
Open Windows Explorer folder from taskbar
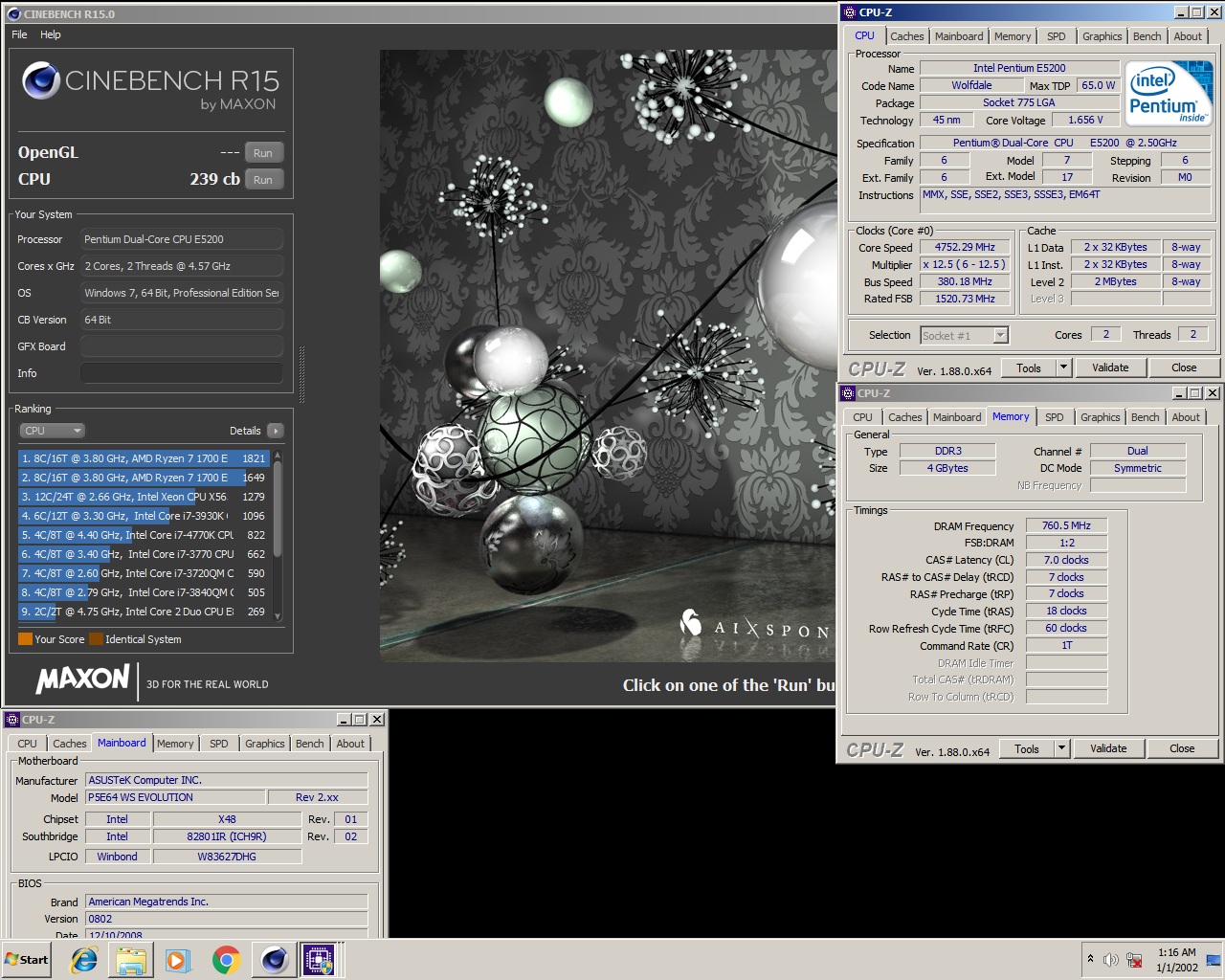pyautogui.click(x=131, y=959)
